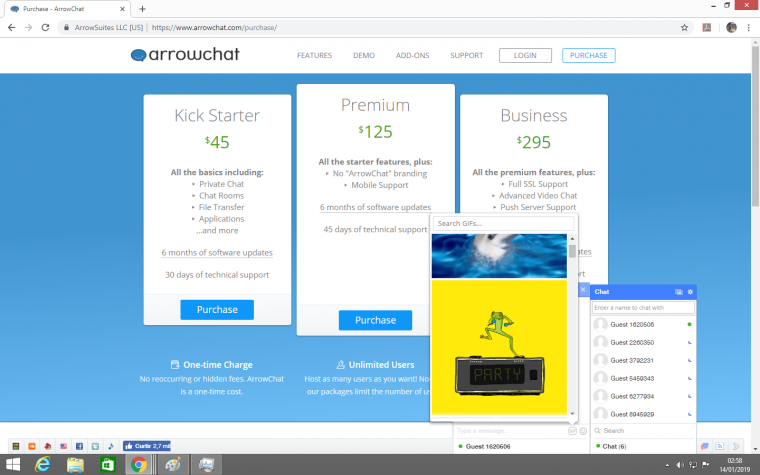Select the dolphin water GIF

[499, 256]
